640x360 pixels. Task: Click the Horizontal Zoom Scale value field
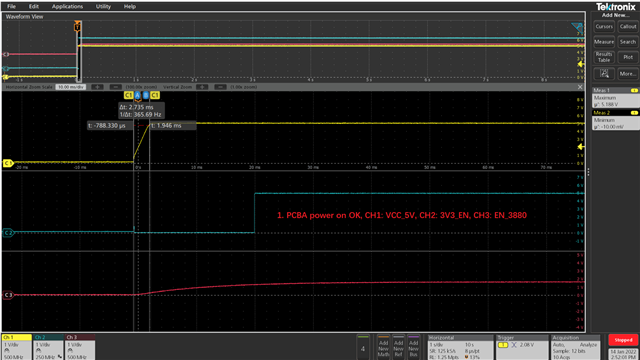71,87
